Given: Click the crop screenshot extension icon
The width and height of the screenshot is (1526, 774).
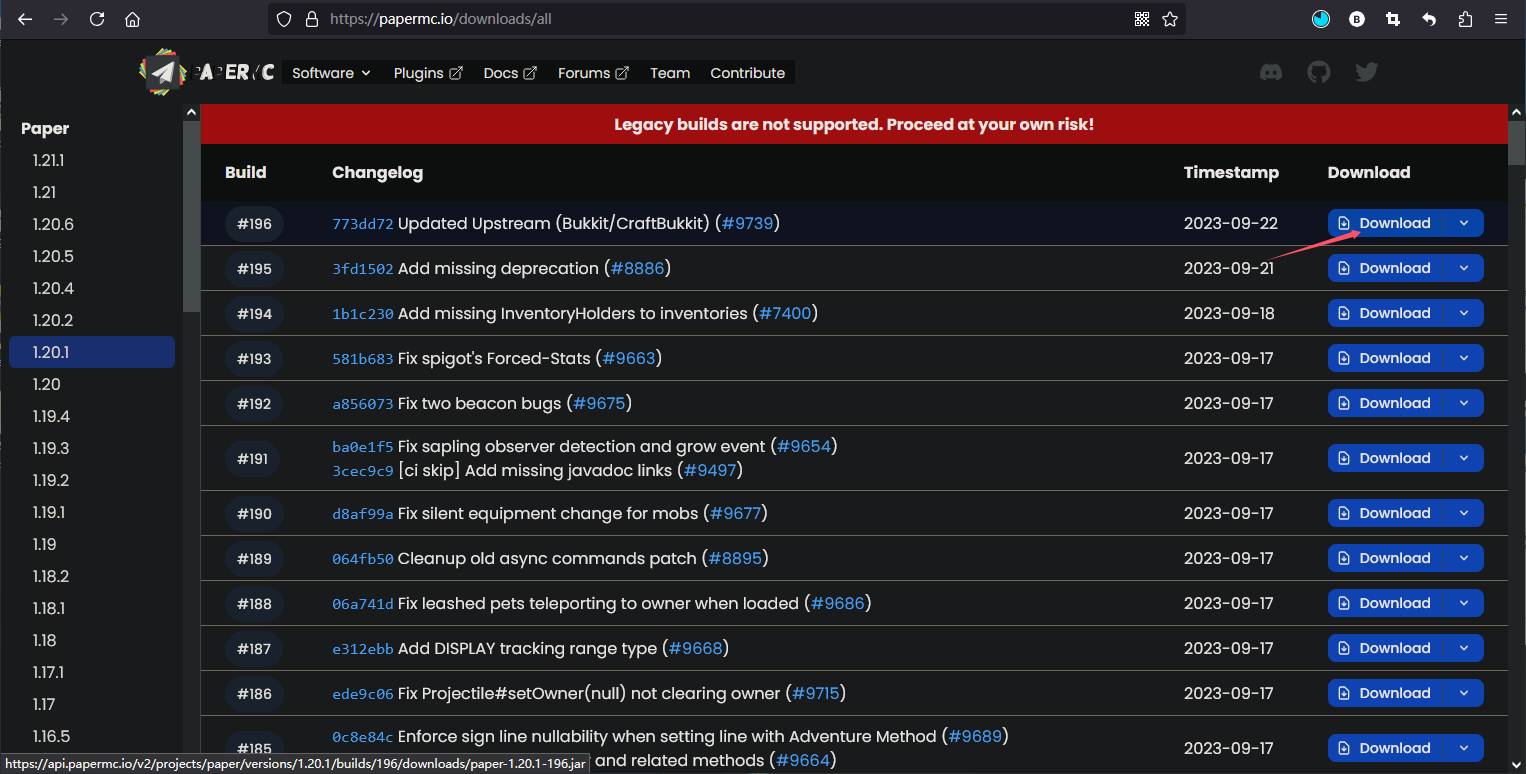Looking at the screenshot, I should 1393,19.
